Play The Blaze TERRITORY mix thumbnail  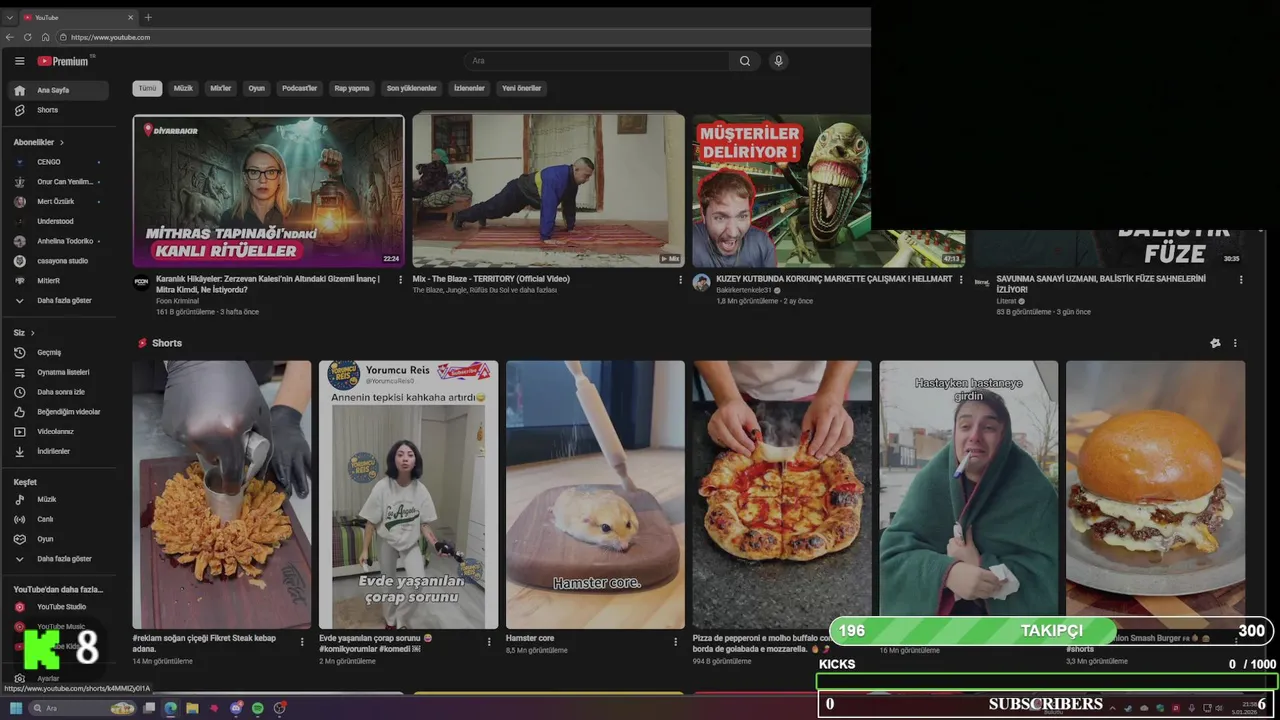point(549,191)
